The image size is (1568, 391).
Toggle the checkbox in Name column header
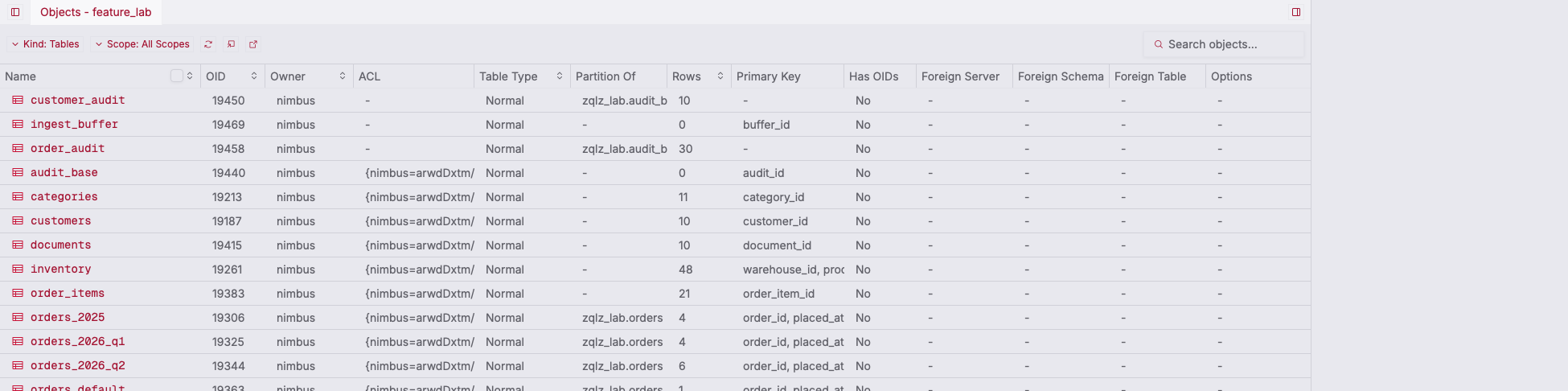point(177,76)
